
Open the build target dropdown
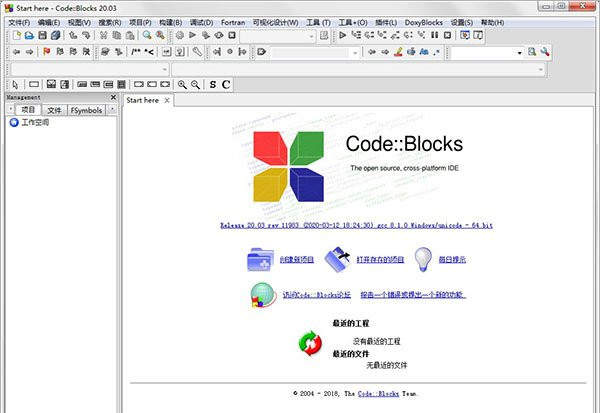click(x=311, y=37)
